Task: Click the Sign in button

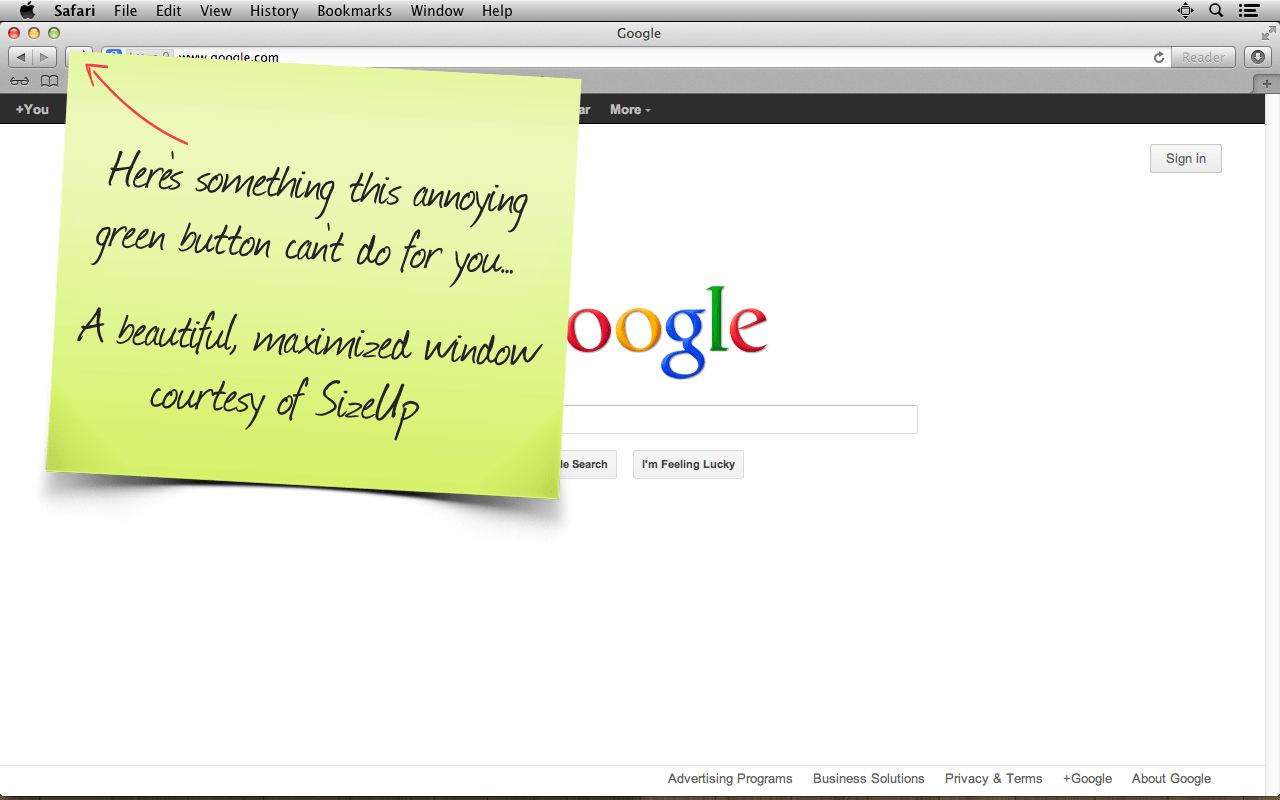Action: [1185, 158]
